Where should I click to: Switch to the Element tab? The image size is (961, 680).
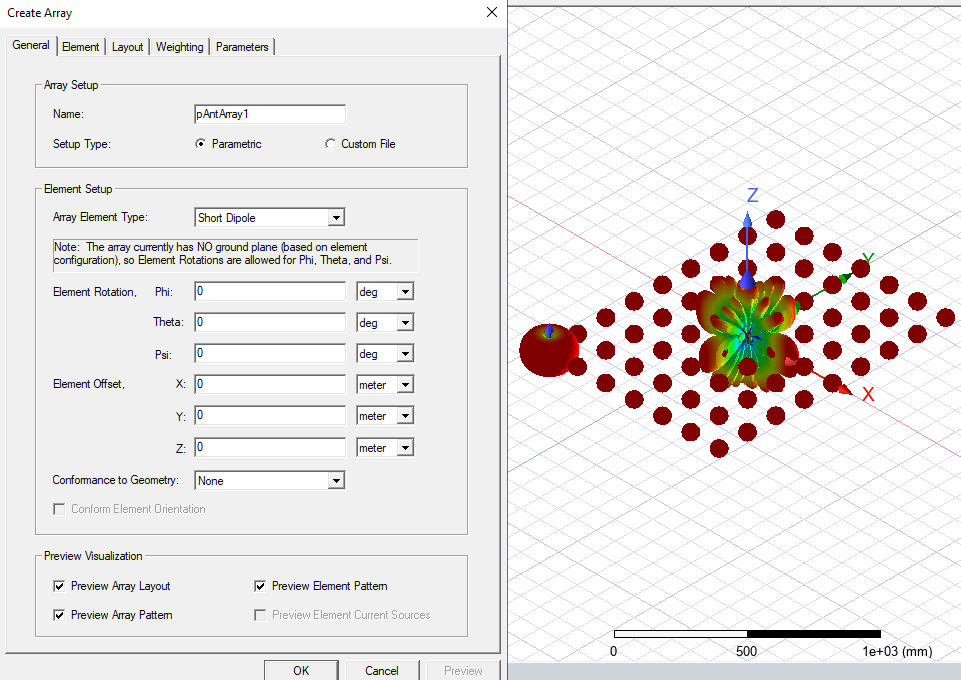[80, 46]
